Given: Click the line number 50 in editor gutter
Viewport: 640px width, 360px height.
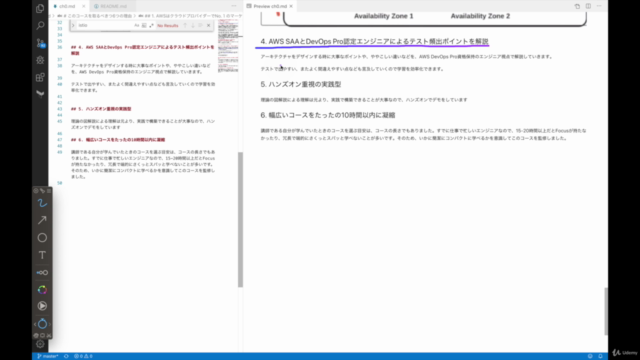Looking at the screenshot, I should [x=60, y=183].
